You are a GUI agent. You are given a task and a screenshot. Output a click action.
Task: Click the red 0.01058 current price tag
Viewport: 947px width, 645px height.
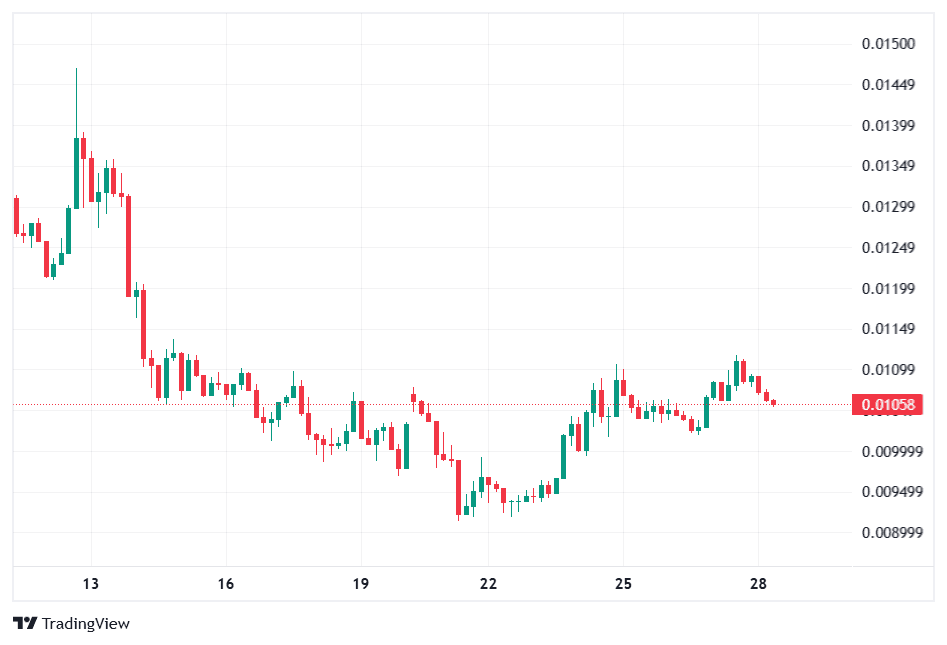tap(888, 405)
